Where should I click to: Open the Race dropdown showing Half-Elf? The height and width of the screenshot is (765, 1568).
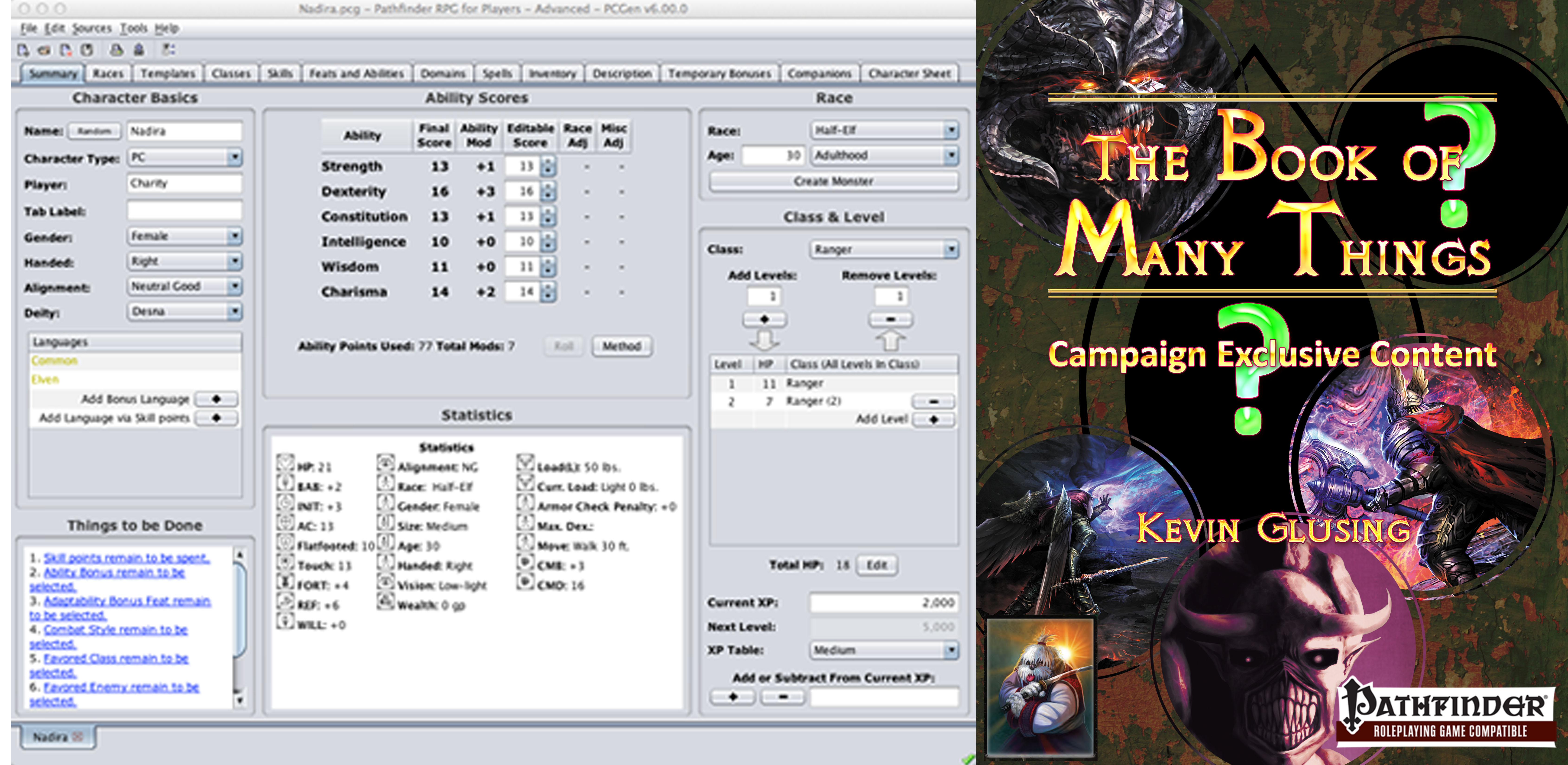pos(885,130)
